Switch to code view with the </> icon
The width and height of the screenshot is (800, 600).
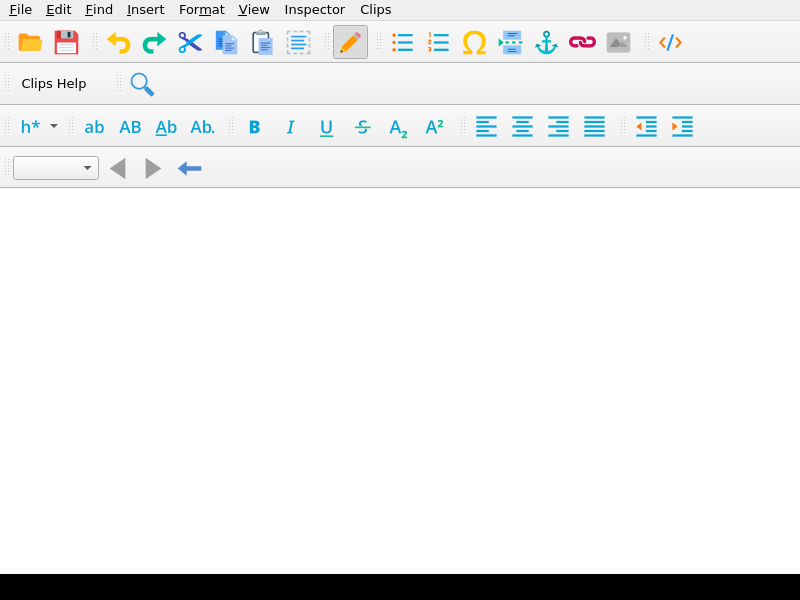[669, 42]
